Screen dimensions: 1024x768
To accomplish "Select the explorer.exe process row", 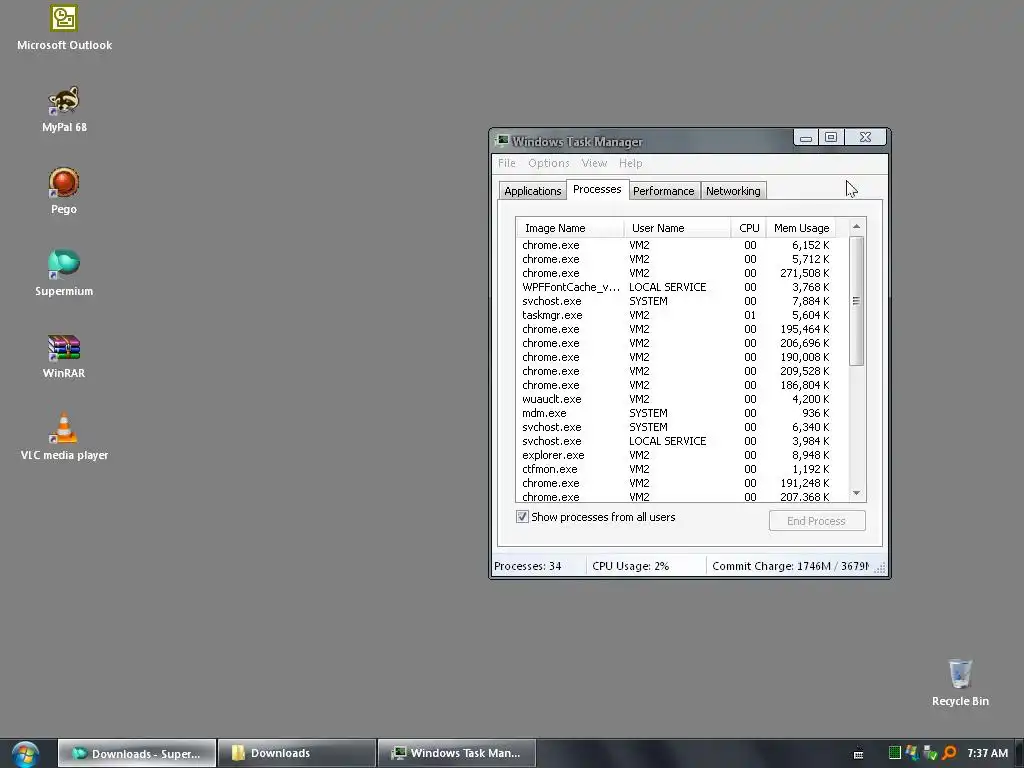I will coord(676,455).
